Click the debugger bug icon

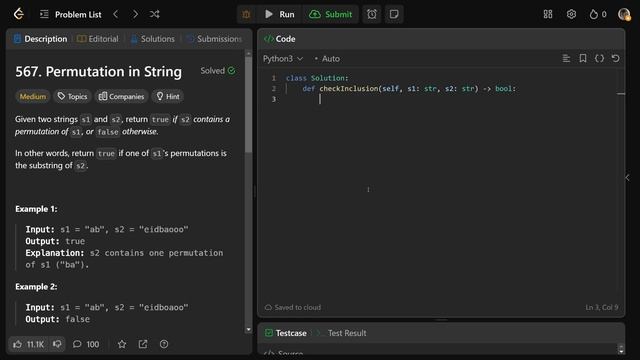pyautogui.click(x=246, y=14)
